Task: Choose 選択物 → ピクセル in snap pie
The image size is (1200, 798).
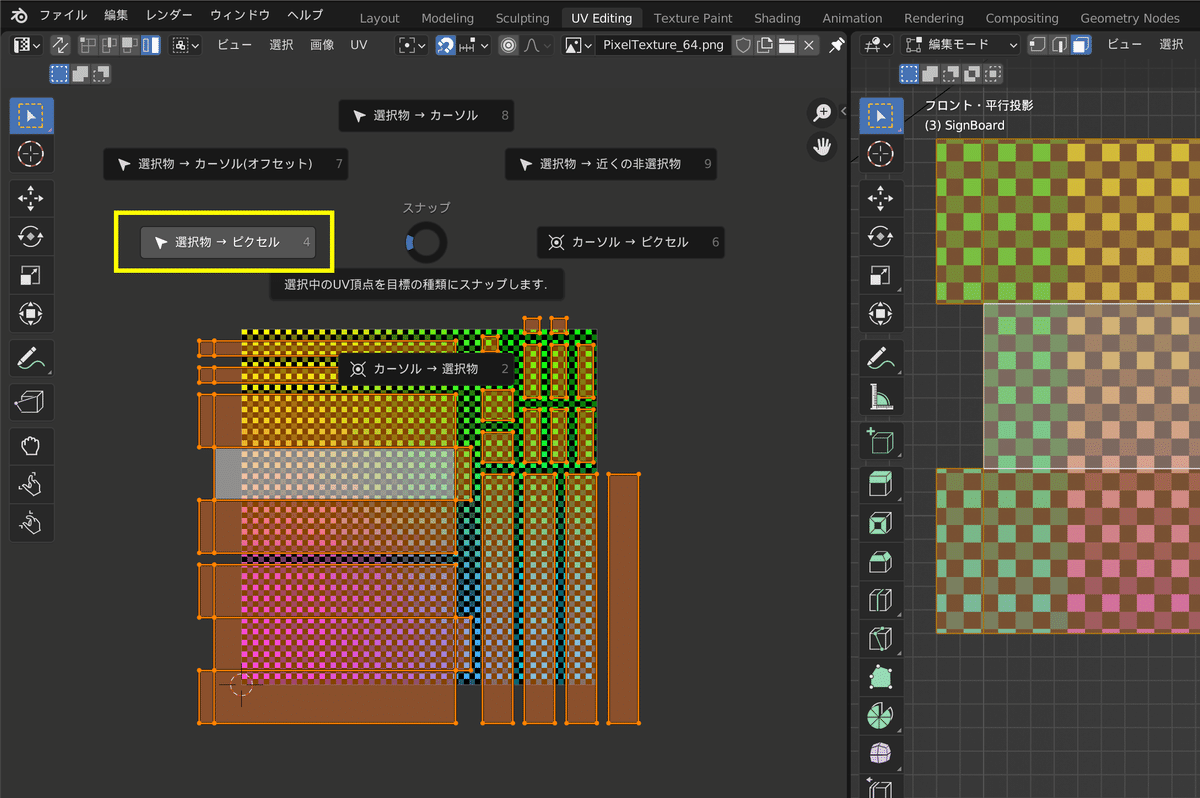Action: tap(228, 242)
